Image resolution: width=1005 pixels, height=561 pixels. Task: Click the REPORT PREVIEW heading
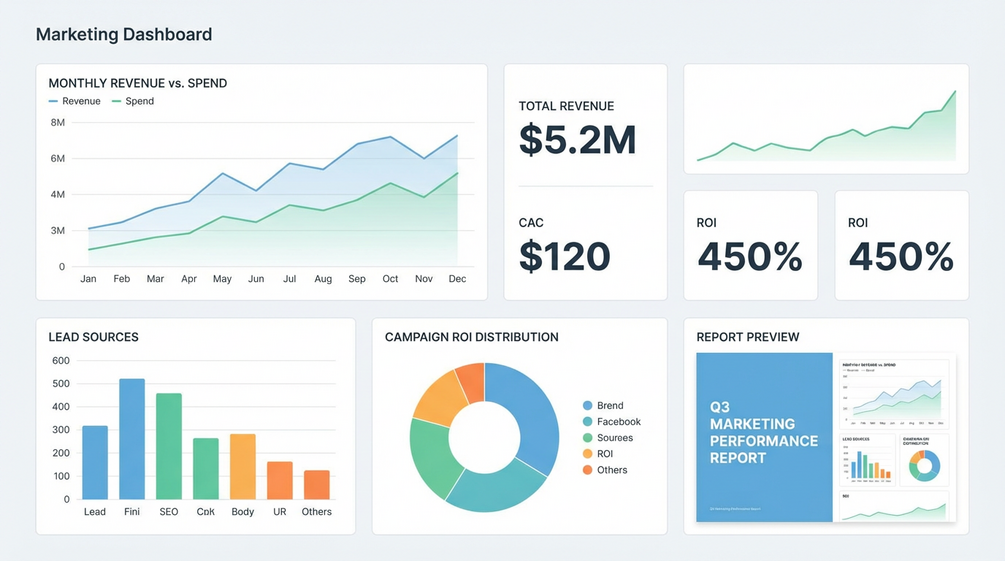[748, 337]
